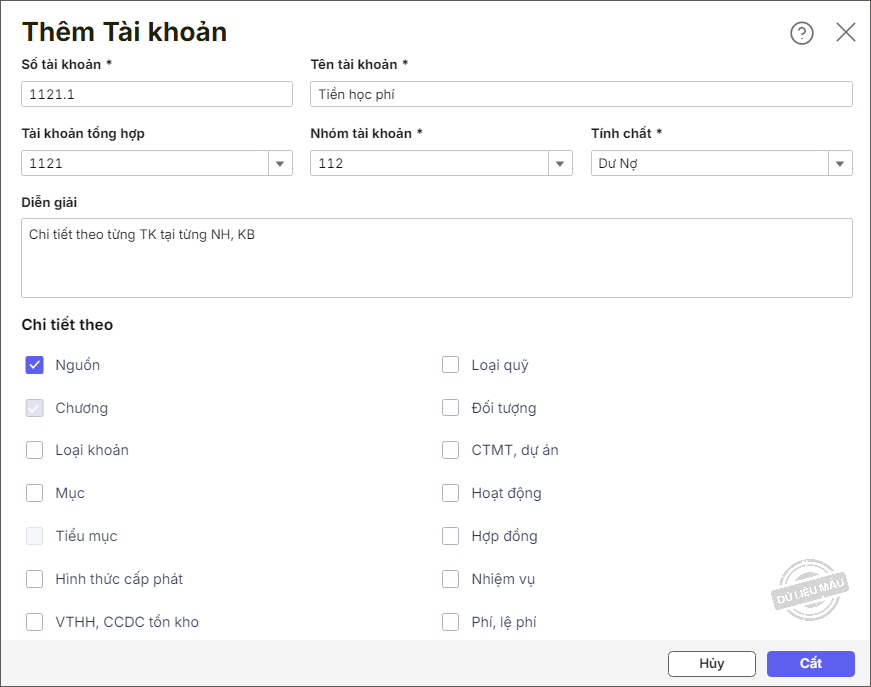Check the Hình thức cấp phát box
This screenshot has height=687, width=871.
pos(35,579)
